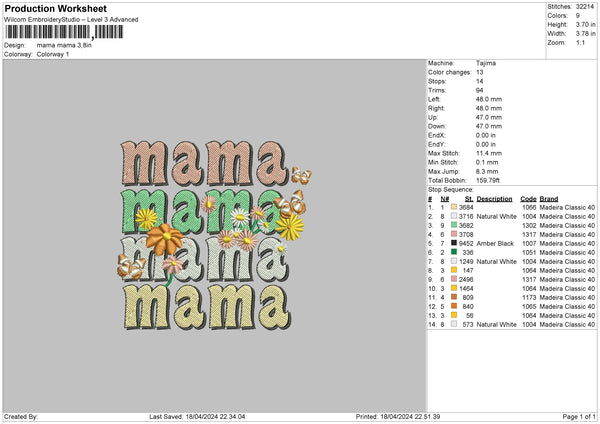Click the Width value '3.78 in'
Screen dimensions: 600x424
586,34
